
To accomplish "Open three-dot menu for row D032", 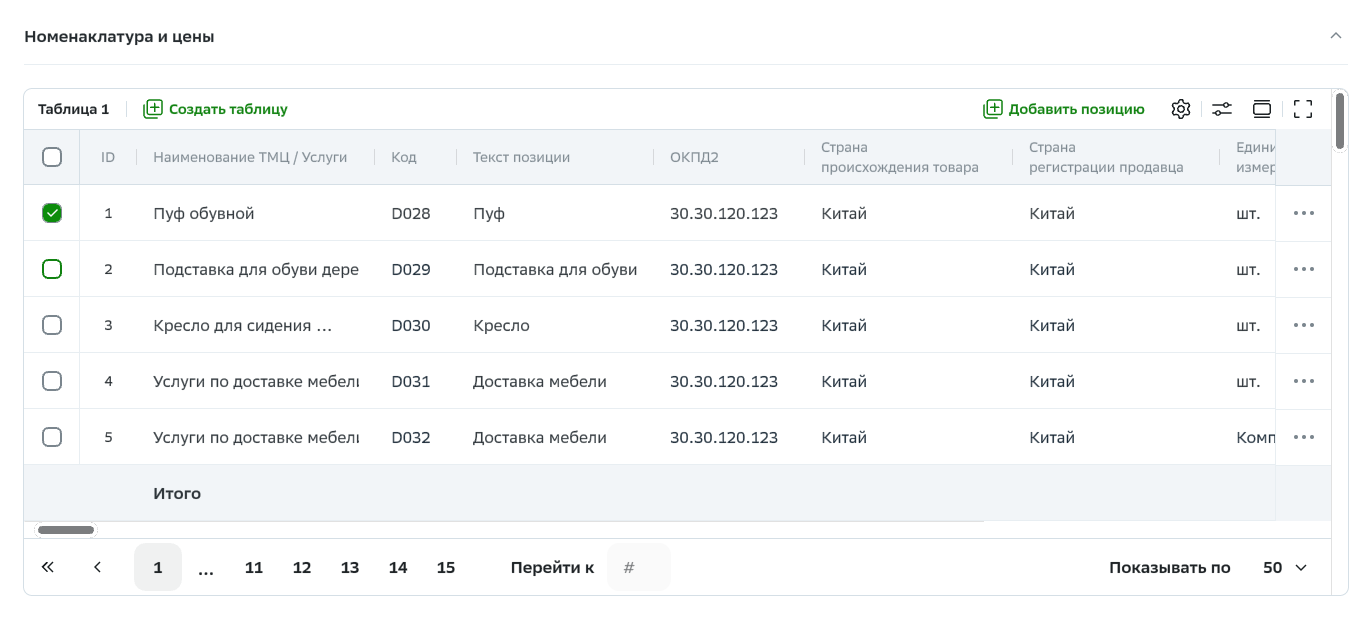I will click(x=1303, y=437).
